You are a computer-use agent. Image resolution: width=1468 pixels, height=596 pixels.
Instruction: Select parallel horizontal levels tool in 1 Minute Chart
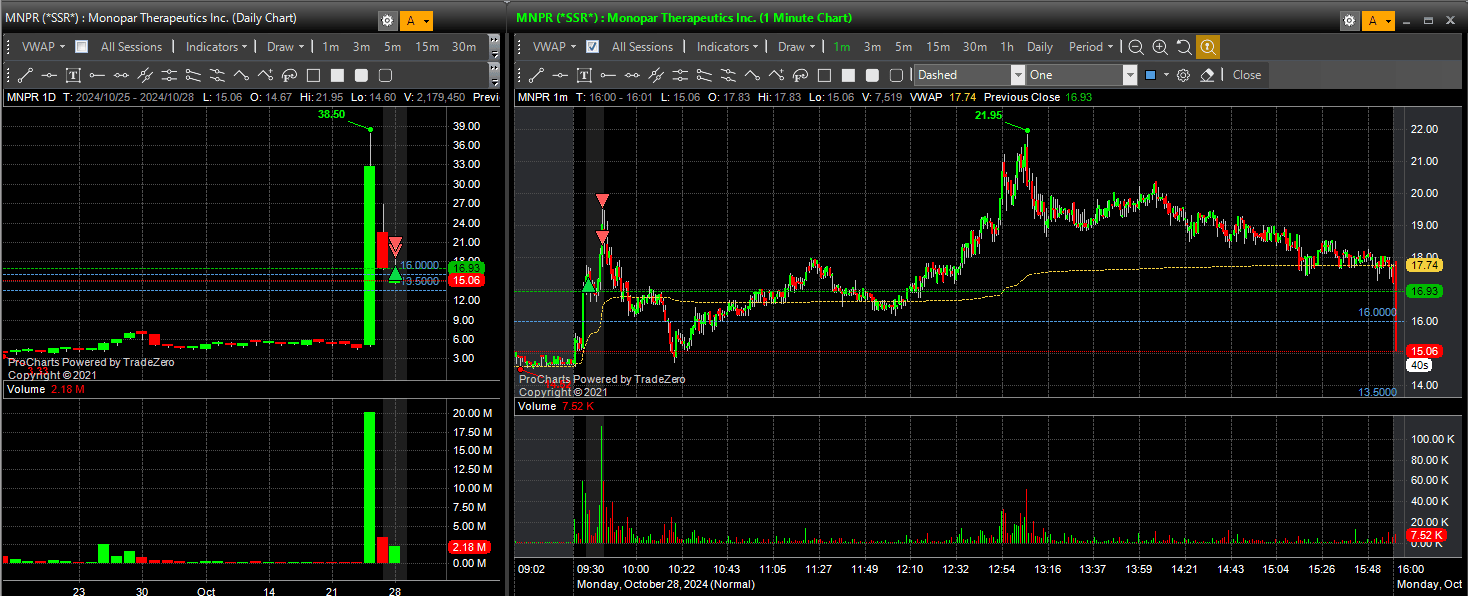tap(680, 75)
